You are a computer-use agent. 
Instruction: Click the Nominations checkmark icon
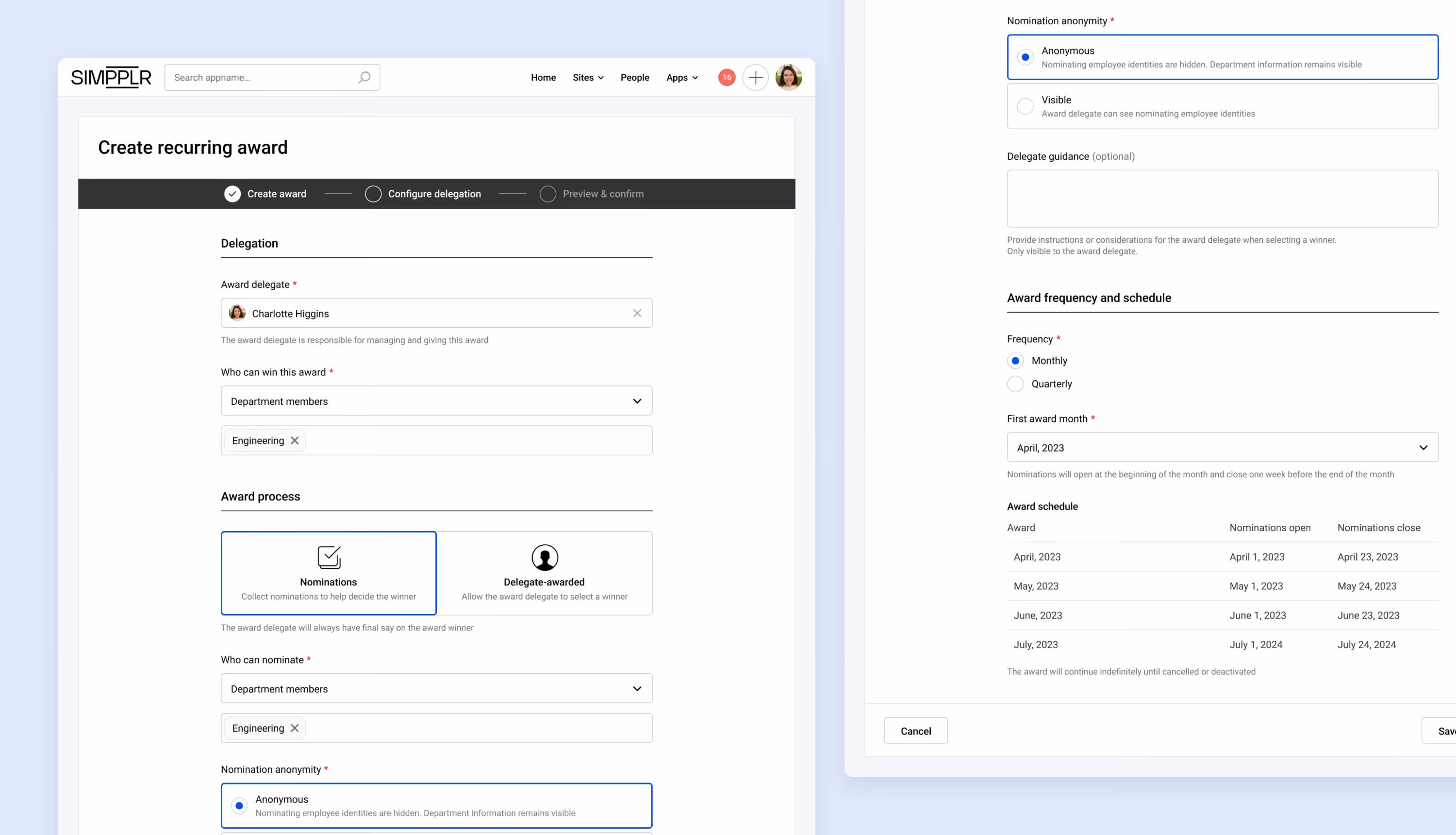[329, 557]
